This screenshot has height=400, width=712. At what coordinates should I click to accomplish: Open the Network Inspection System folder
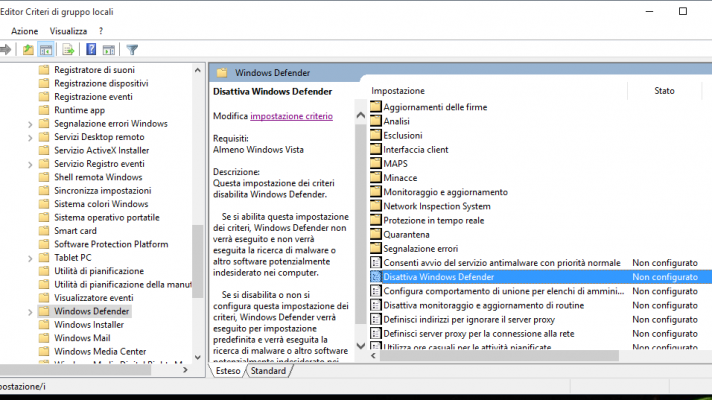click(x=430, y=206)
